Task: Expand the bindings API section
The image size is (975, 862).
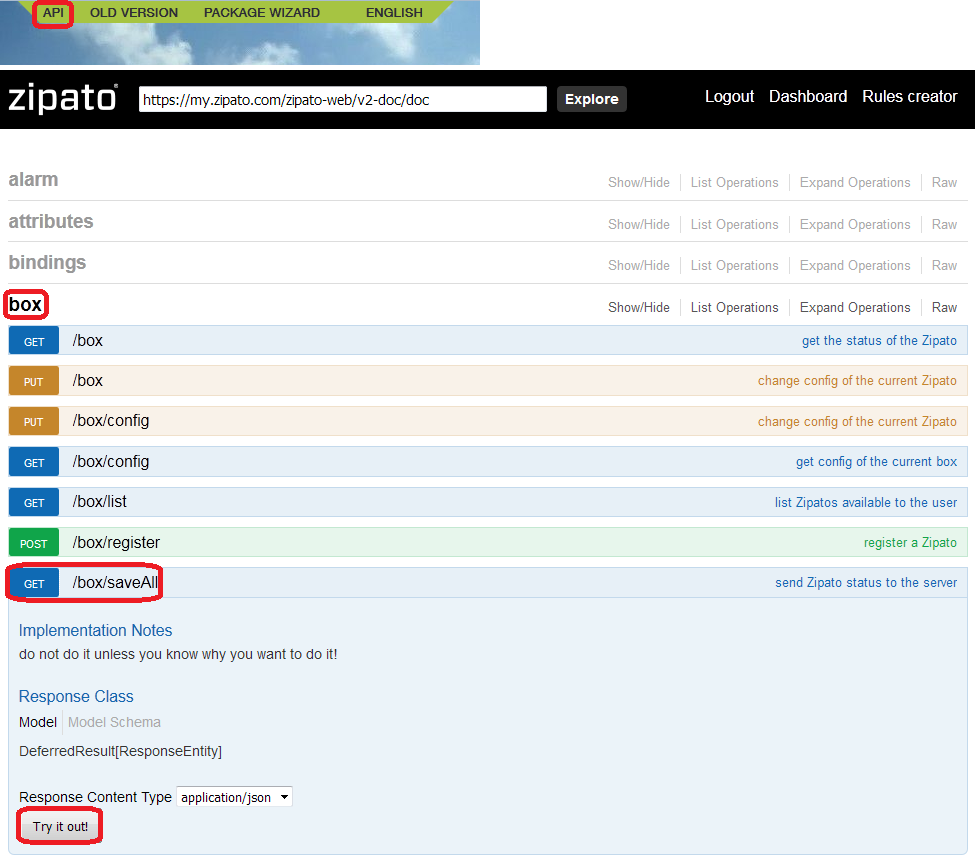Action: [47, 263]
